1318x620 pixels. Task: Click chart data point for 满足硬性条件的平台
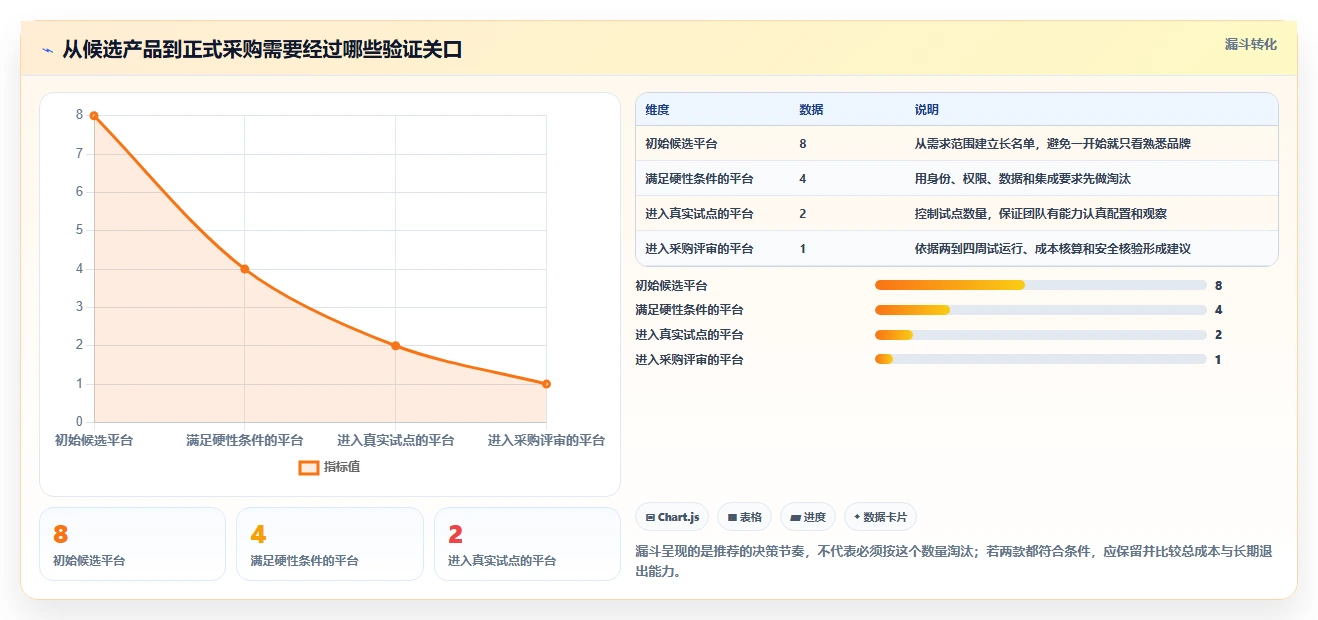pos(244,269)
